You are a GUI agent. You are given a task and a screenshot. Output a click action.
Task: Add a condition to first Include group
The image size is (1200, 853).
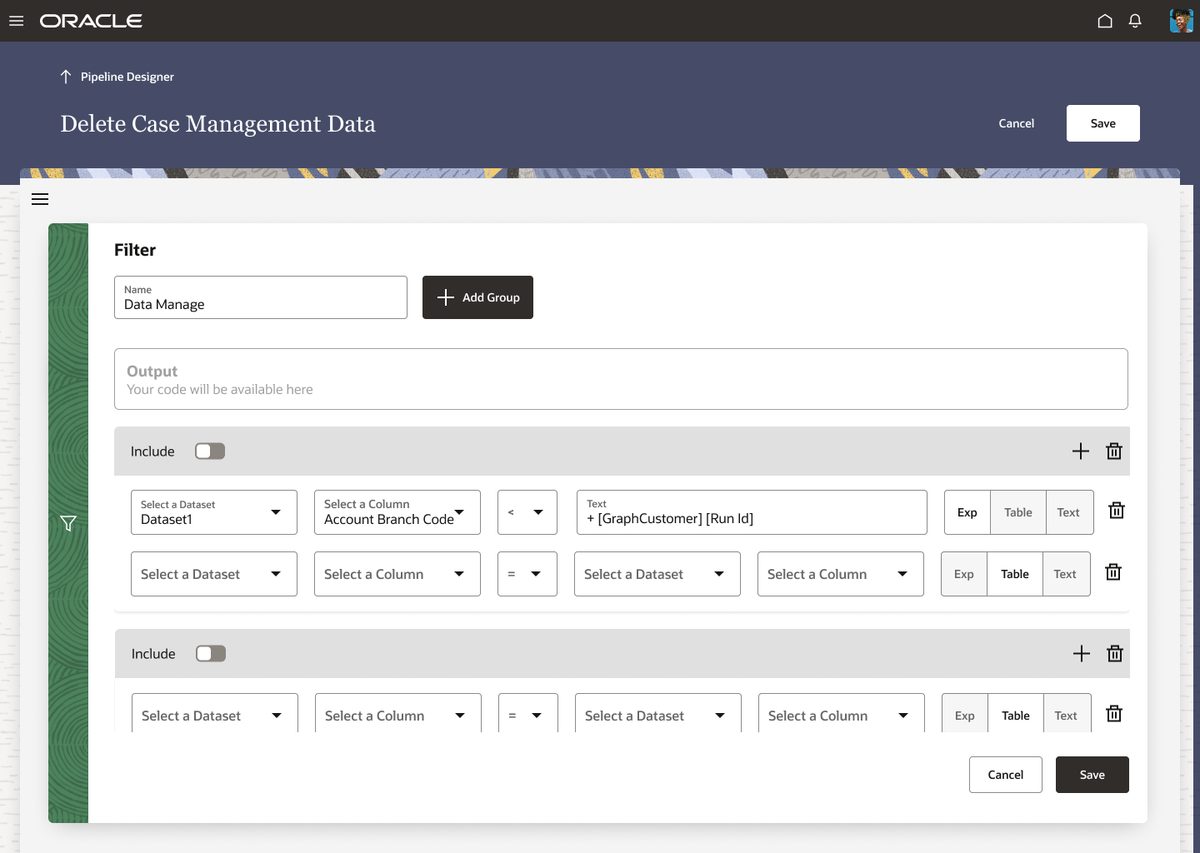click(x=1080, y=451)
